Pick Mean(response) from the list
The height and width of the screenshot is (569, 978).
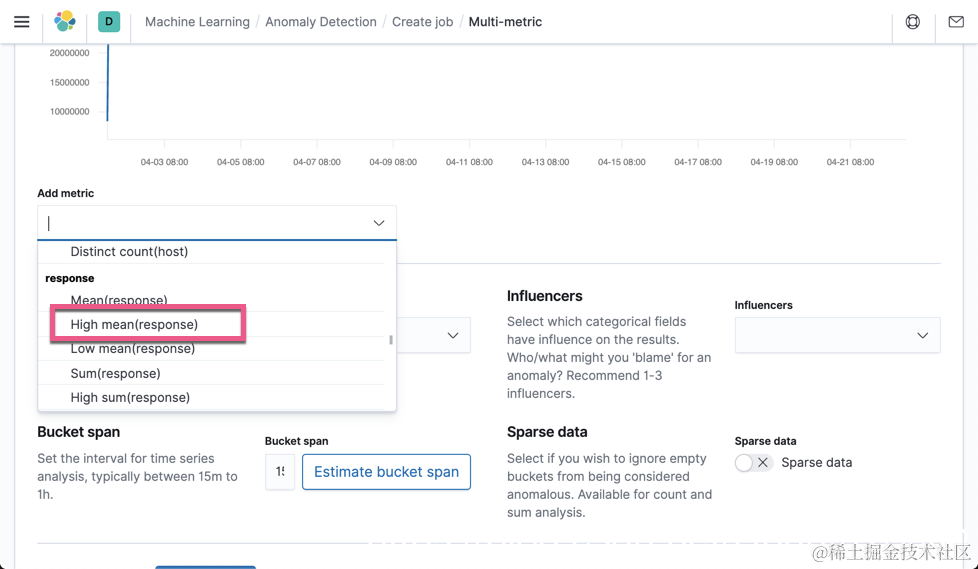tap(118, 301)
